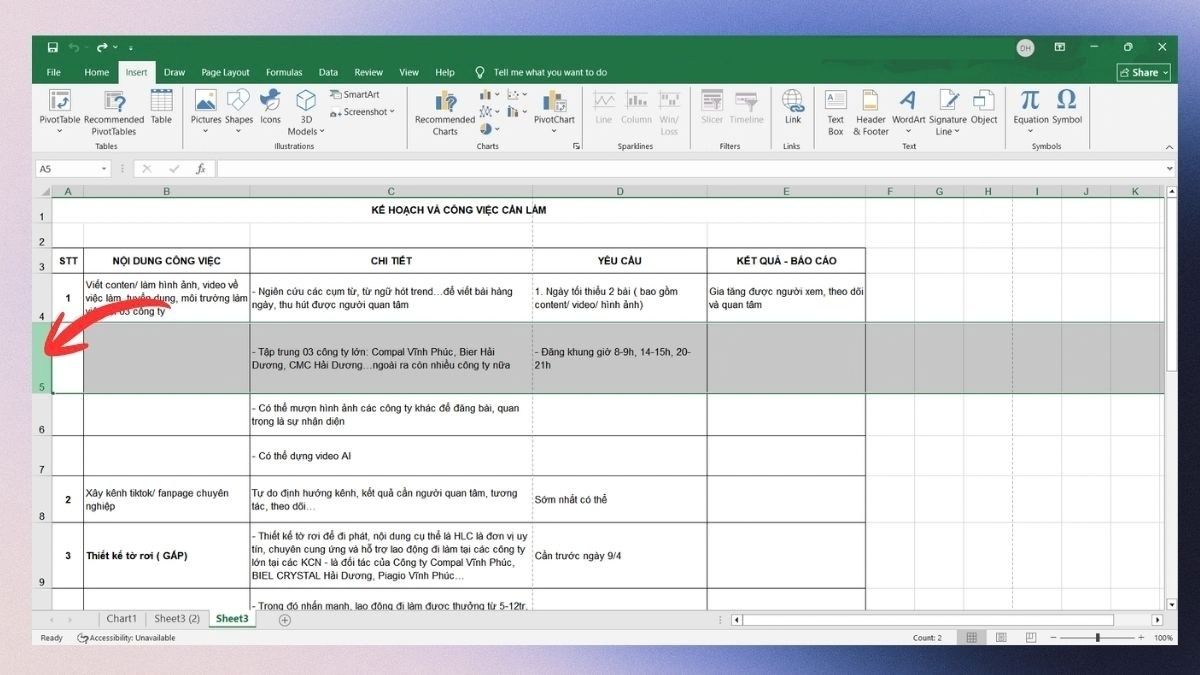Open Recommended Charts
1200x675 pixels.
(x=445, y=111)
